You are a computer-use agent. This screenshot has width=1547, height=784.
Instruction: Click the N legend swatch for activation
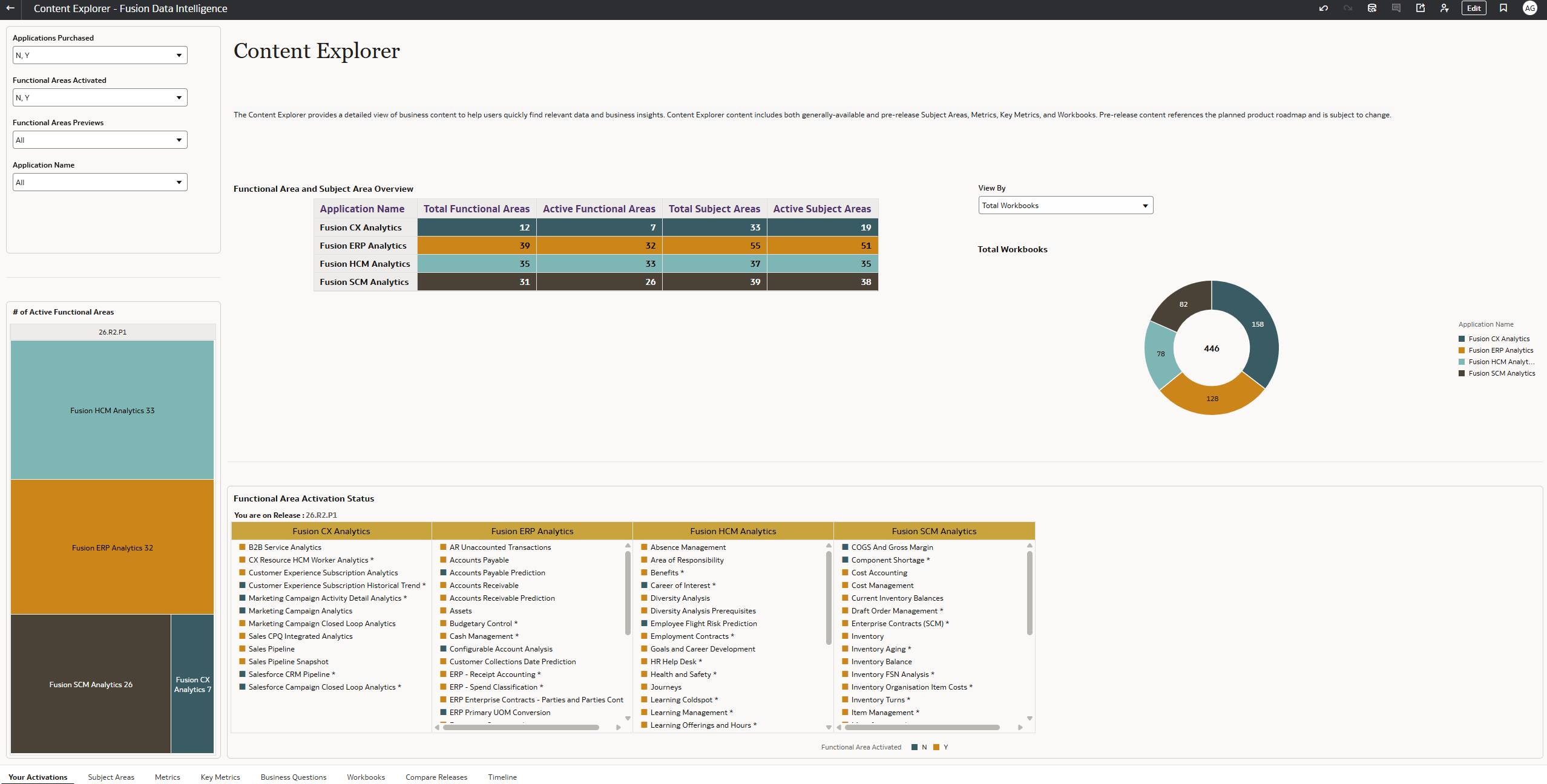915,747
